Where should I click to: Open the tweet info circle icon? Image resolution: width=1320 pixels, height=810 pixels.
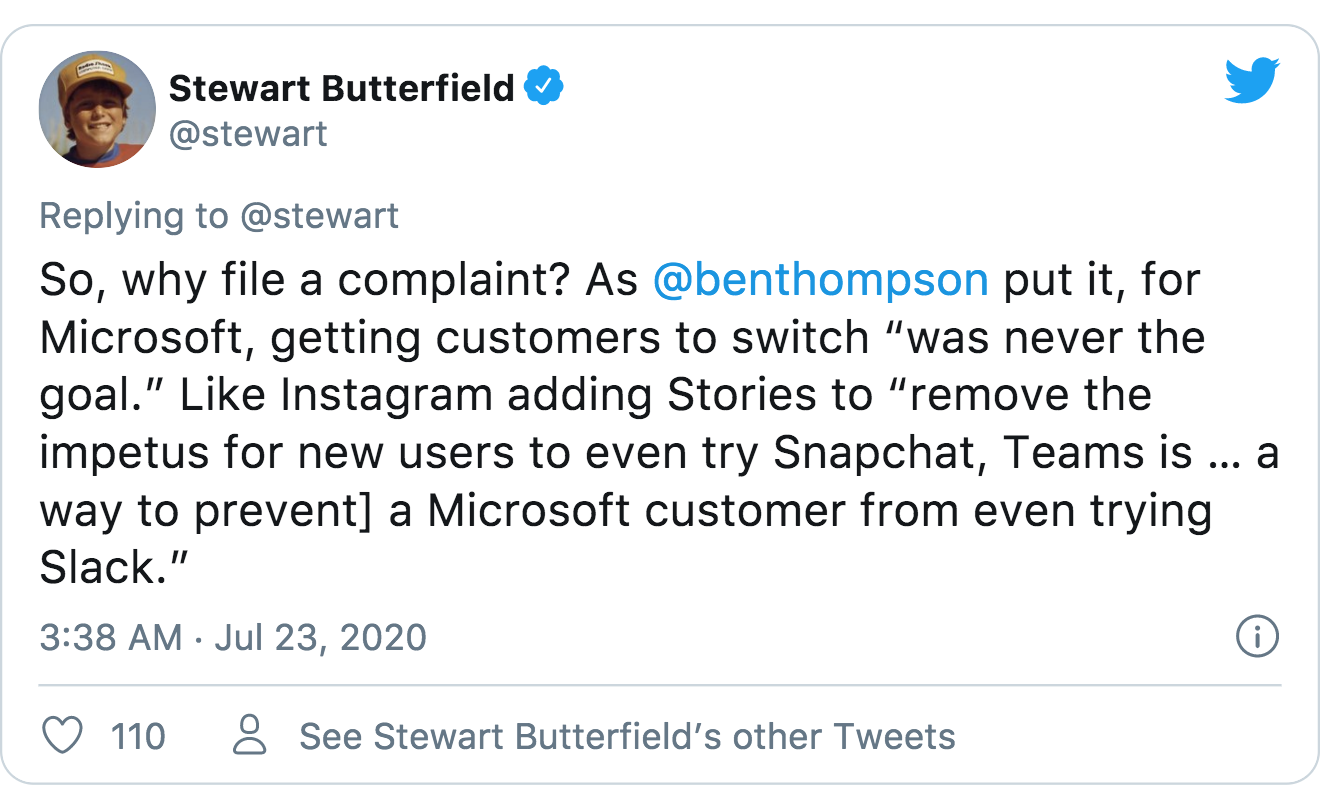[1257, 636]
